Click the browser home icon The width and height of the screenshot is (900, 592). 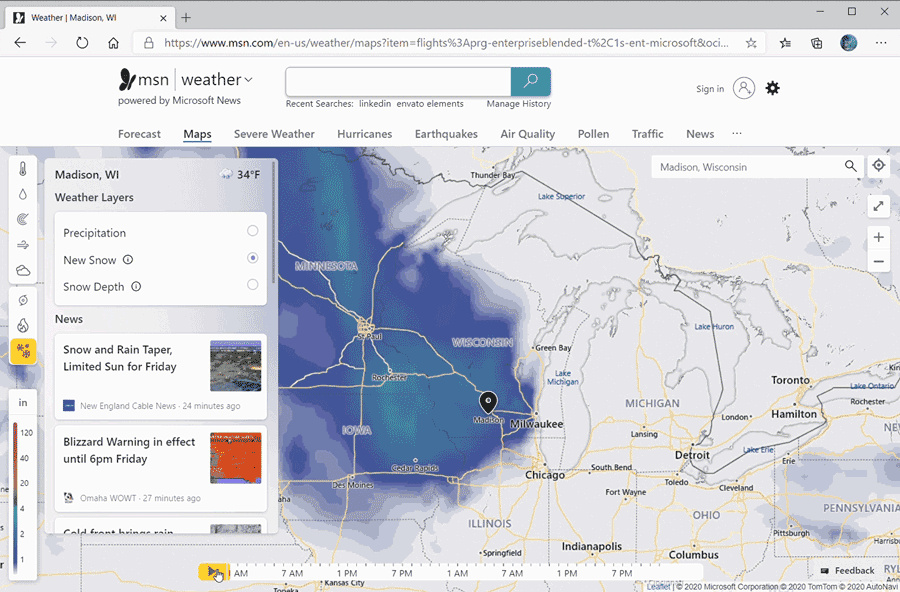pos(113,42)
